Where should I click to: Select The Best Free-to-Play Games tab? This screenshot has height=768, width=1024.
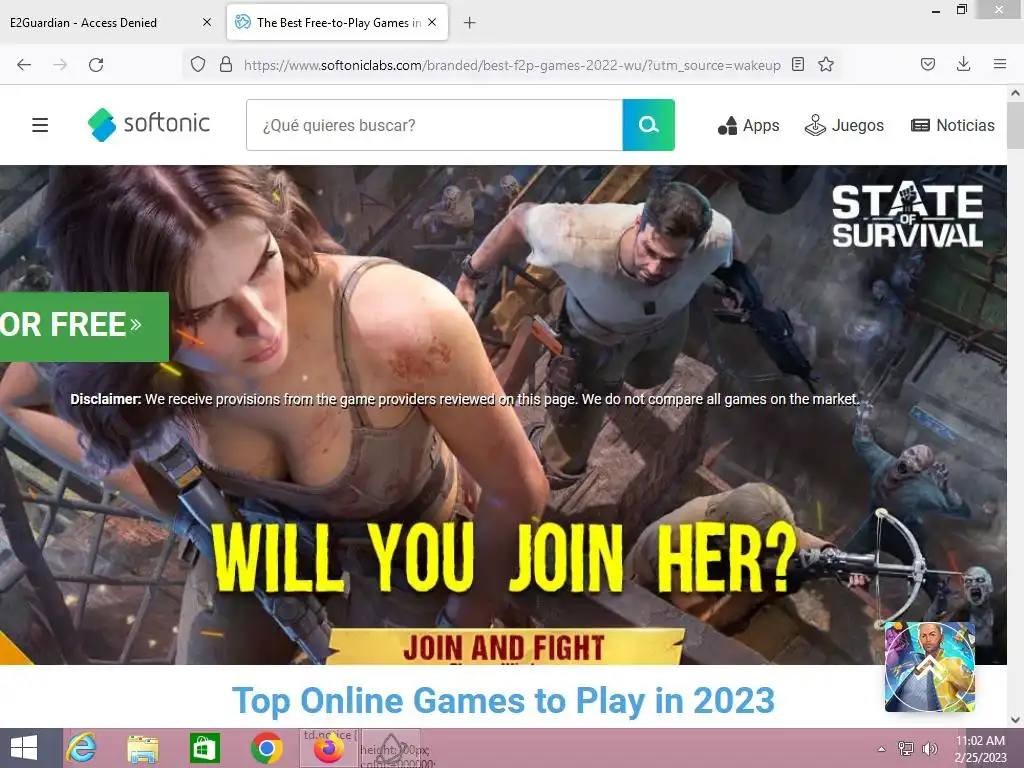coord(338,22)
